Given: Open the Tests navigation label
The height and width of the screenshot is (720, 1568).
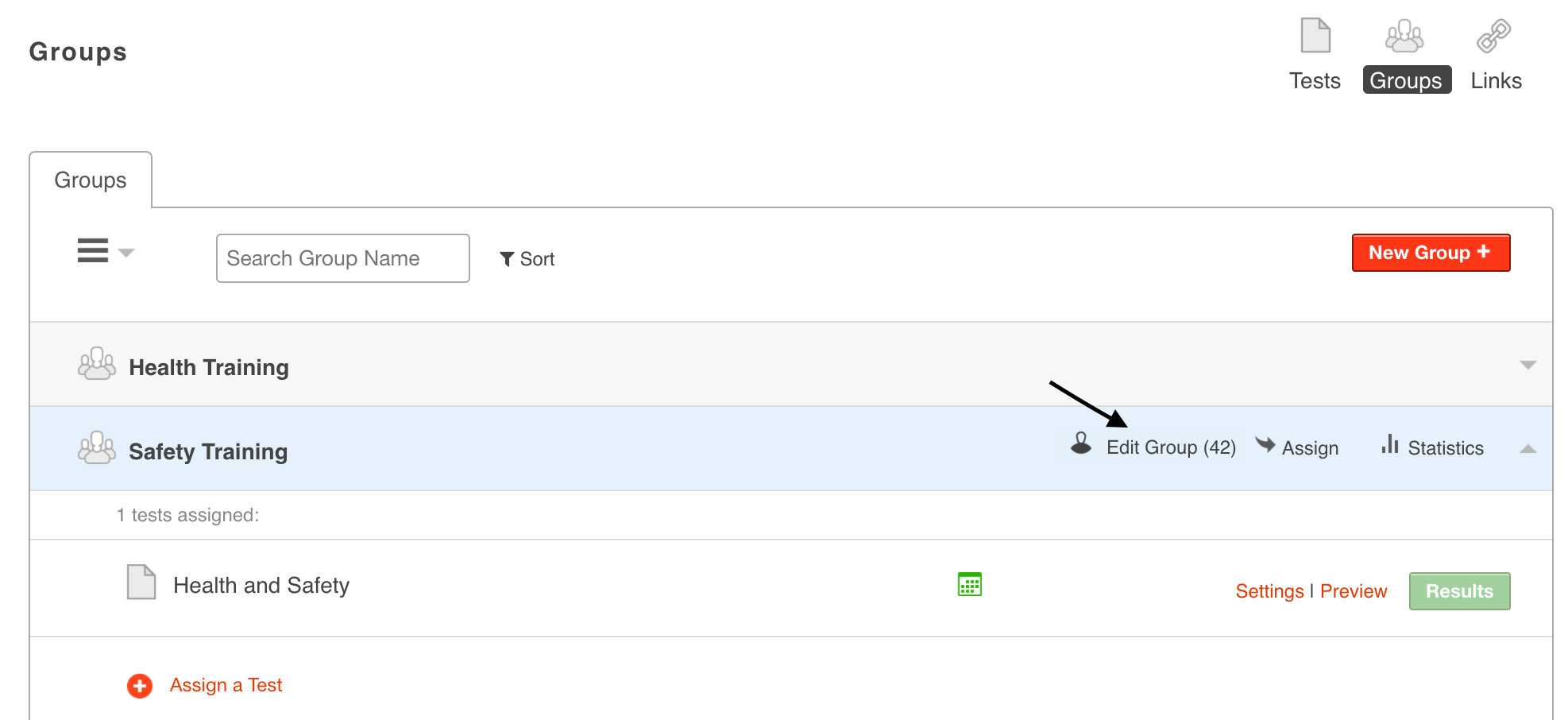Looking at the screenshot, I should click(x=1315, y=81).
